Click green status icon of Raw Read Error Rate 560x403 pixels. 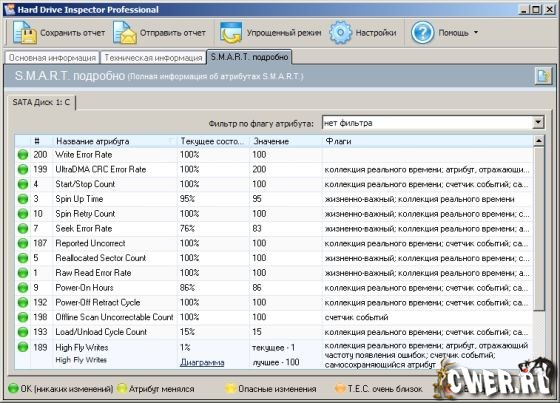(x=23, y=273)
